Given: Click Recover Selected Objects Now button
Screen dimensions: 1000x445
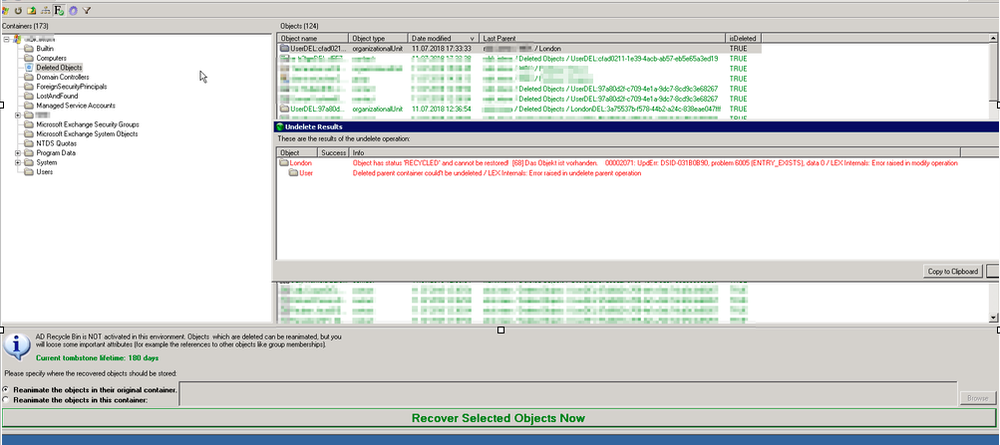Looking at the screenshot, I should (x=498, y=418).
